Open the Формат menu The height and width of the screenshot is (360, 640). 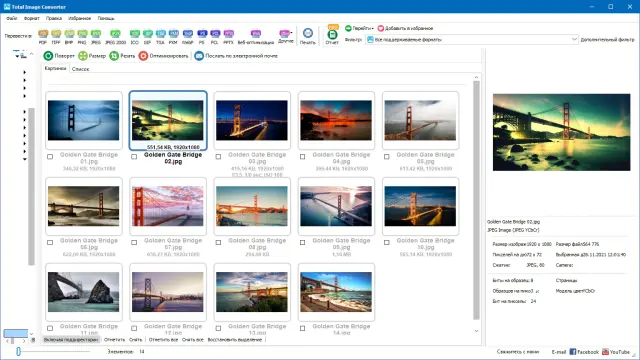31,18
